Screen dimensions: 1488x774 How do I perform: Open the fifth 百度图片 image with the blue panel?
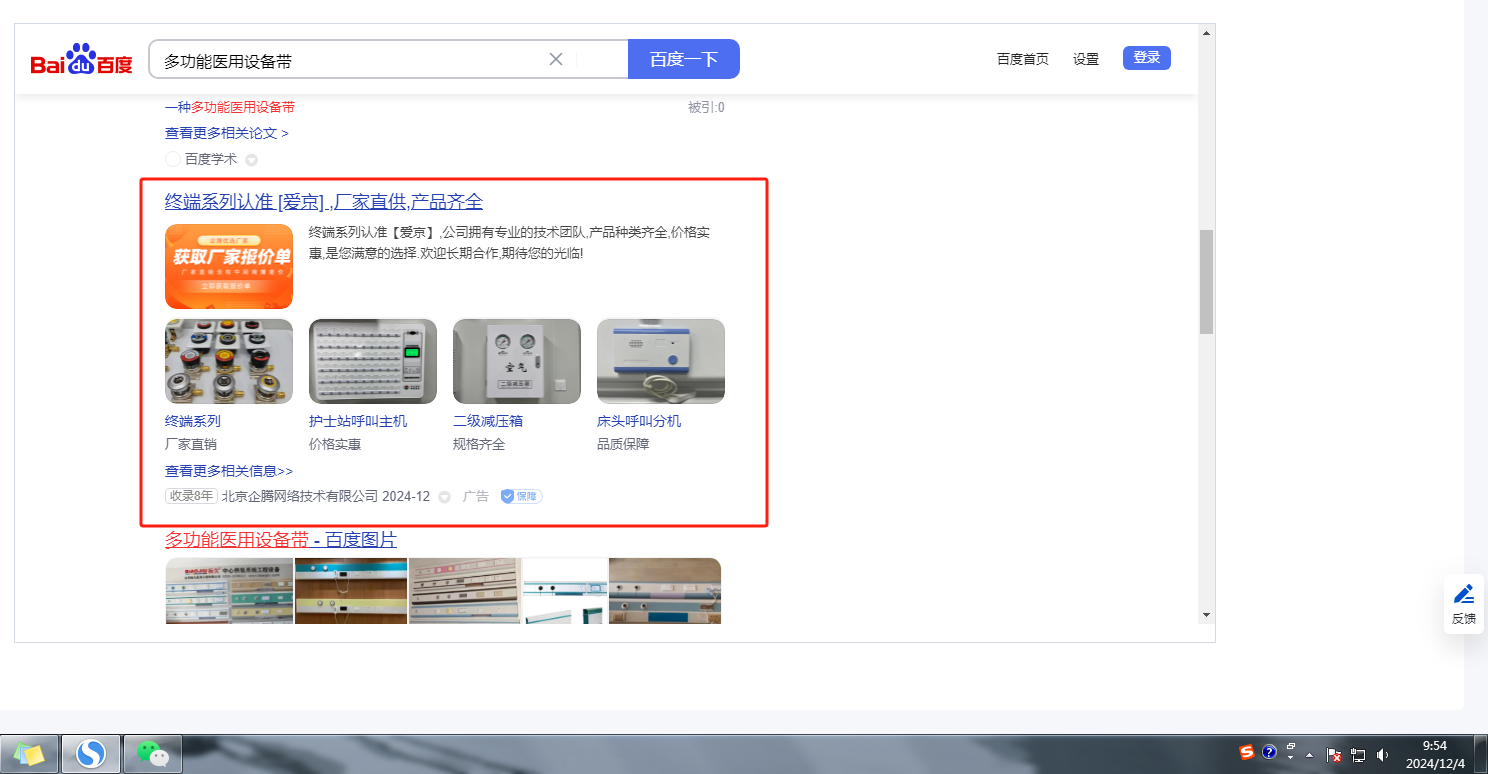coord(665,591)
